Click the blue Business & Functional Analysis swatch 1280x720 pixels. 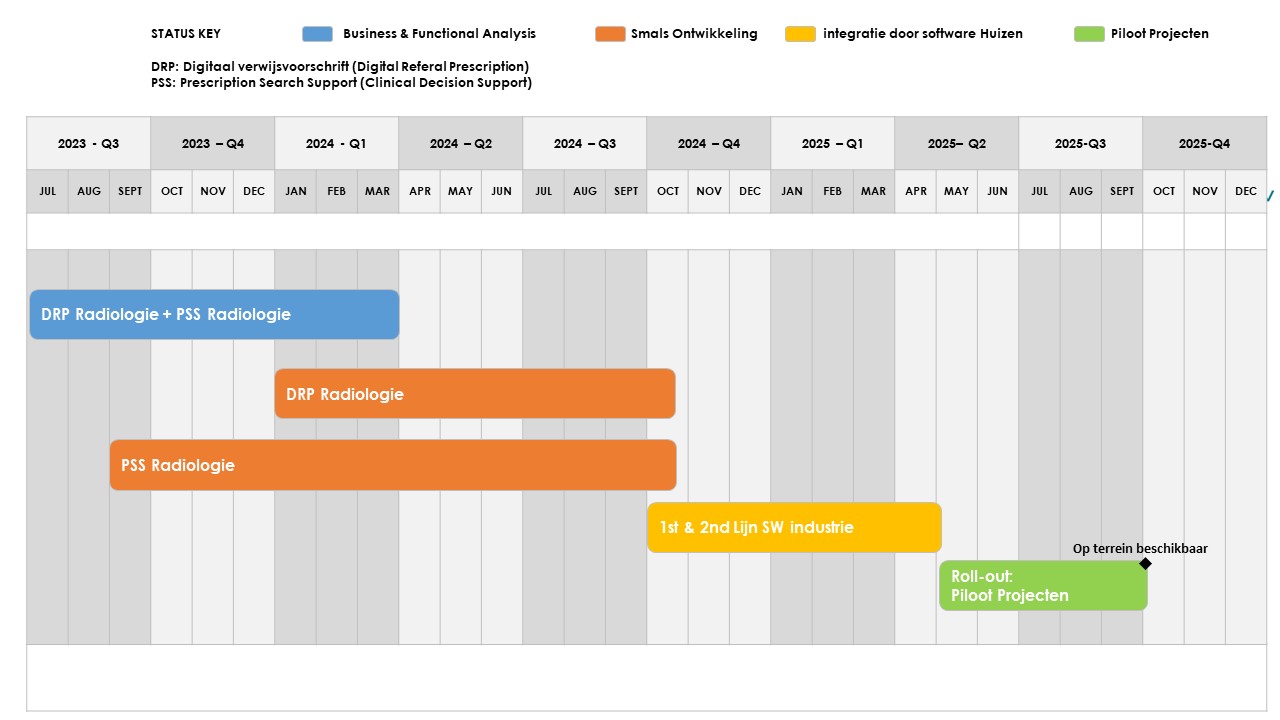click(x=317, y=34)
